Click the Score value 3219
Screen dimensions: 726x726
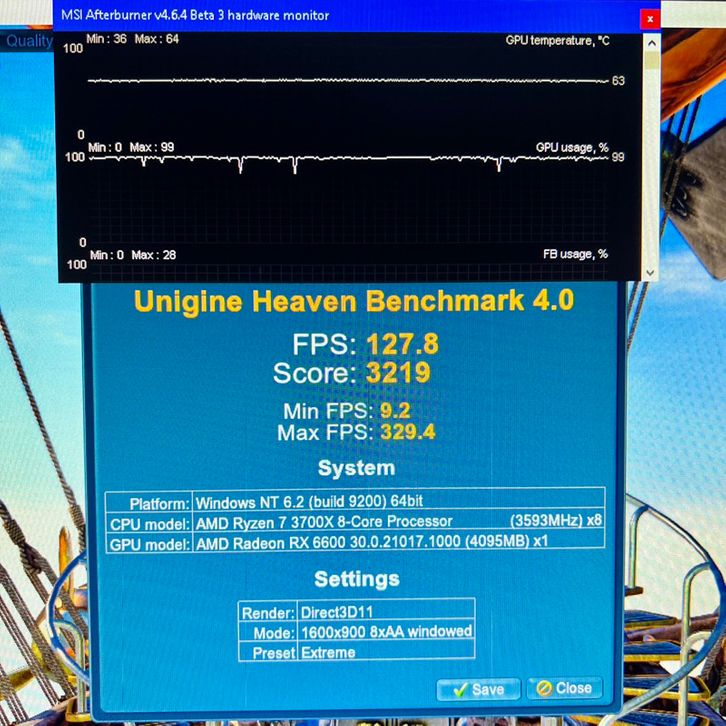[x=397, y=373]
